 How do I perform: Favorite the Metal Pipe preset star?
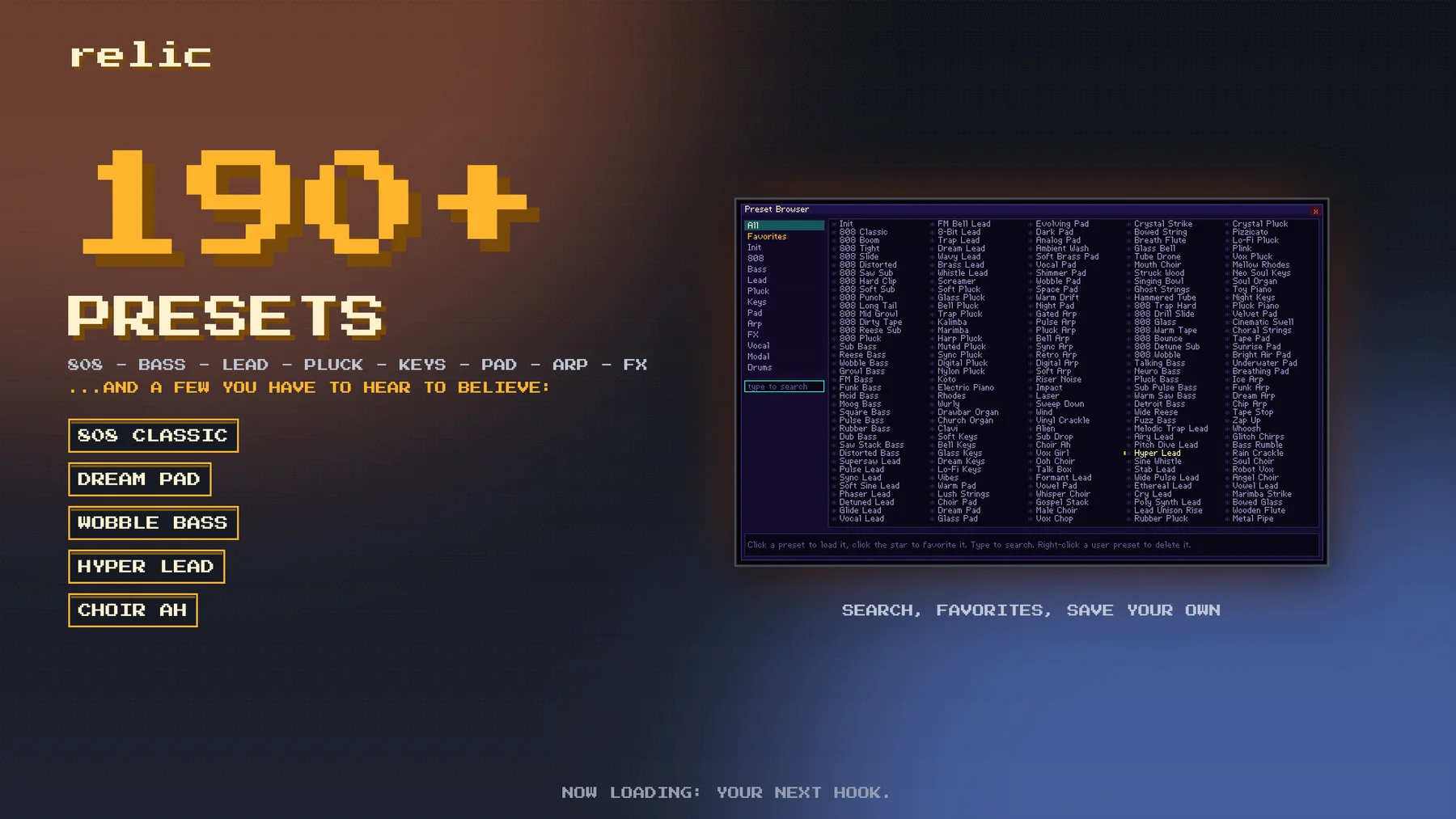pos(1227,519)
